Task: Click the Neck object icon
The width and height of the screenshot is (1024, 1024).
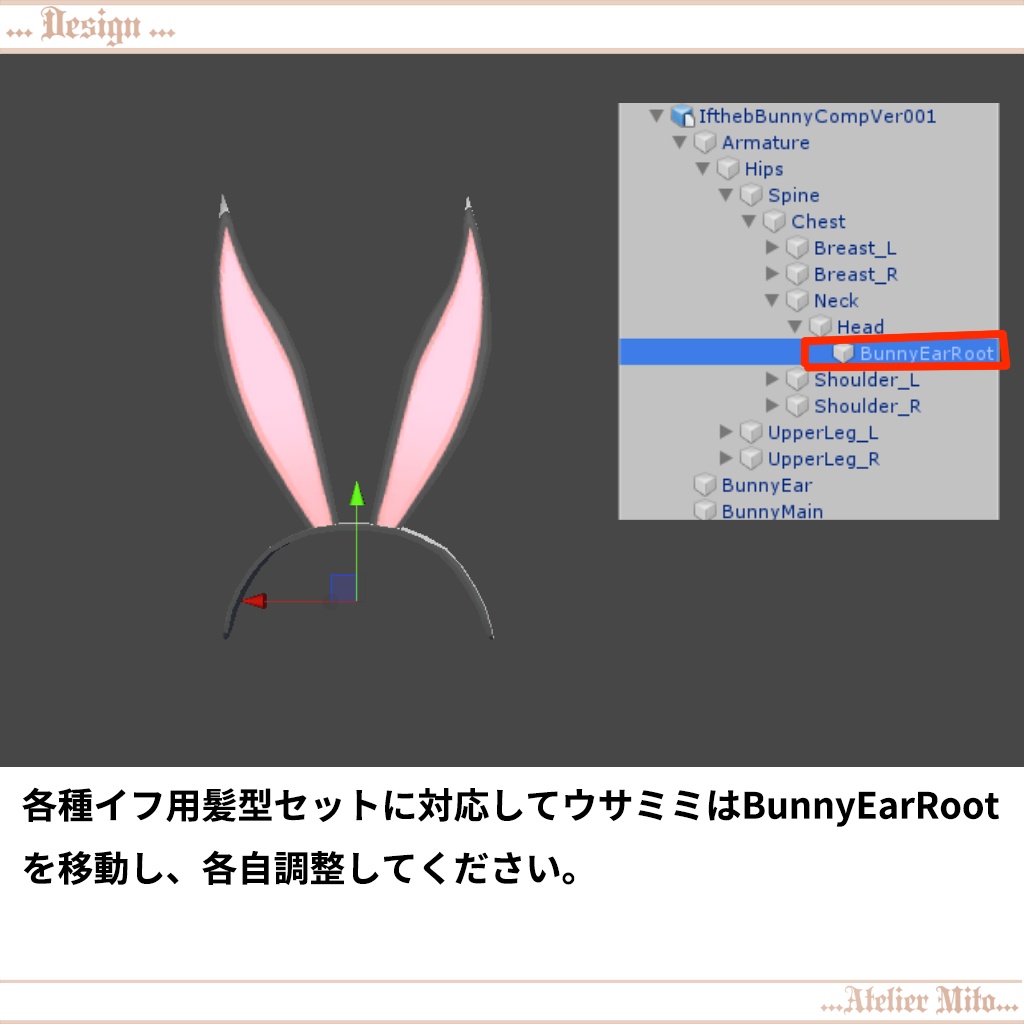Action: (x=797, y=300)
